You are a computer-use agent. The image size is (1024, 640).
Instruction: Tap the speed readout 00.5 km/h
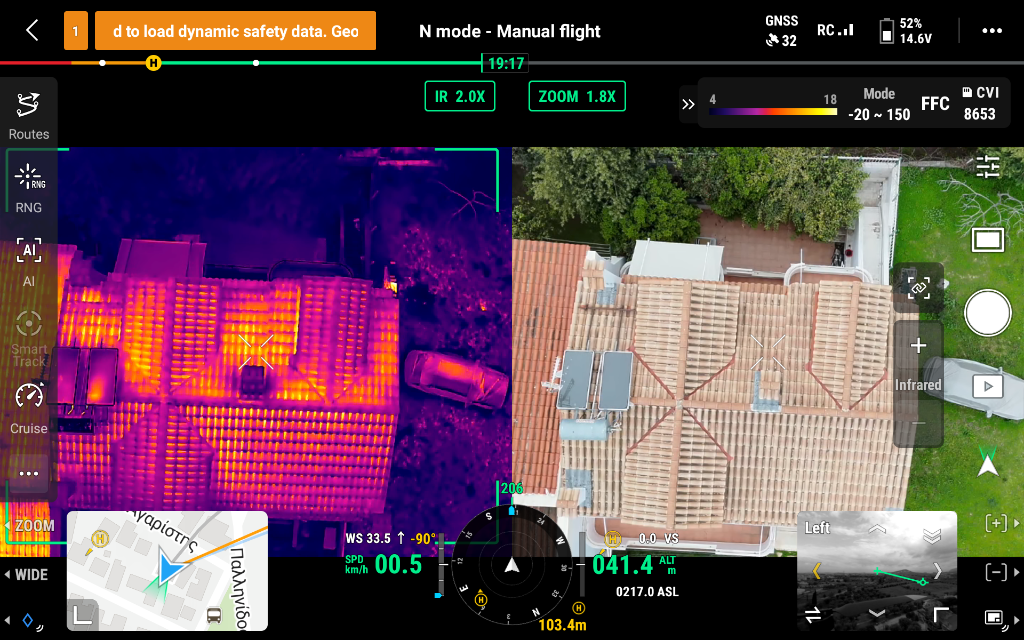coord(383,565)
